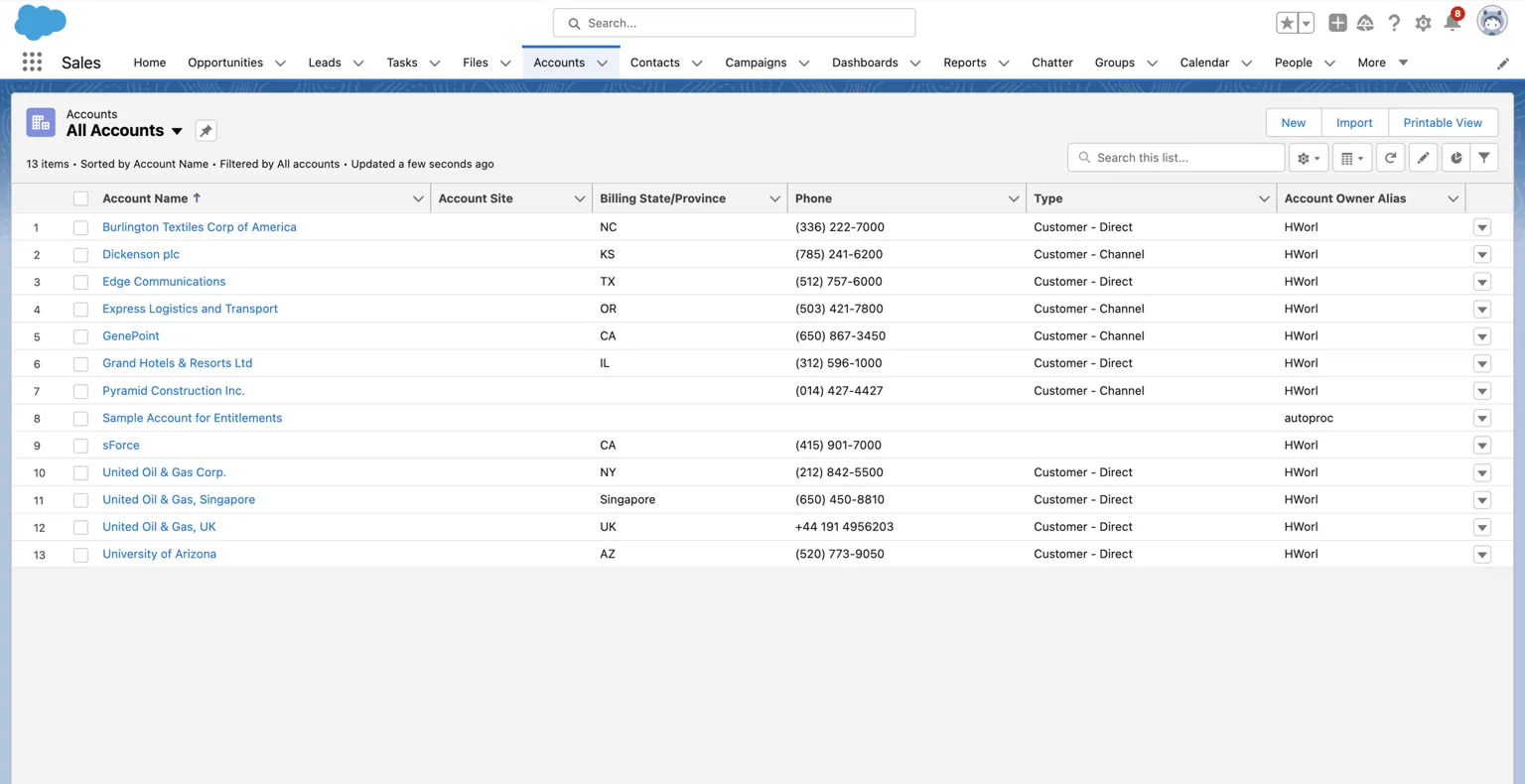Image resolution: width=1525 pixels, height=784 pixels.
Task: Select the Dickenson plc row checkbox
Action: (80, 255)
